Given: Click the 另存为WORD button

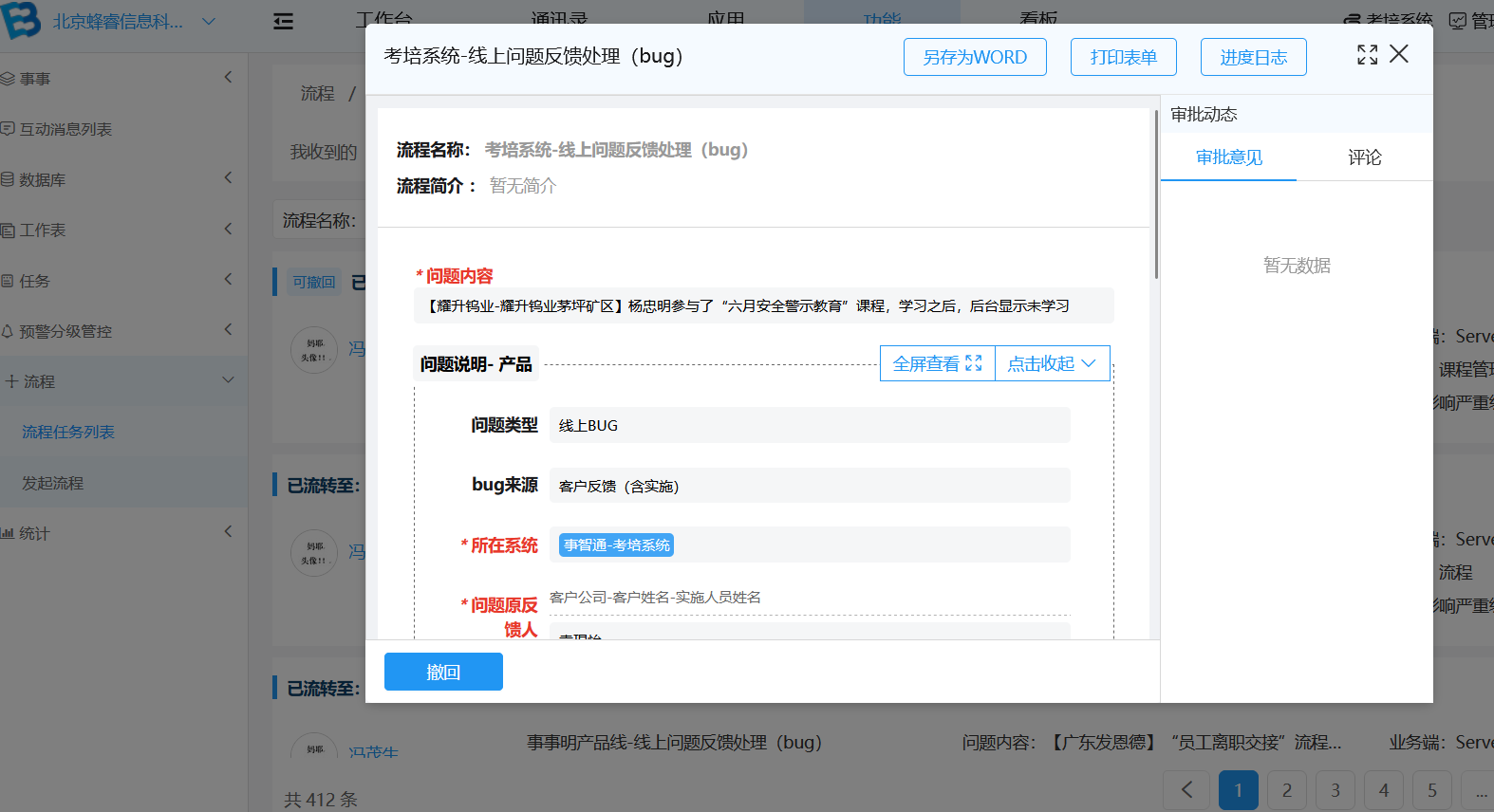Looking at the screenshot, I should tap(975, 57).
